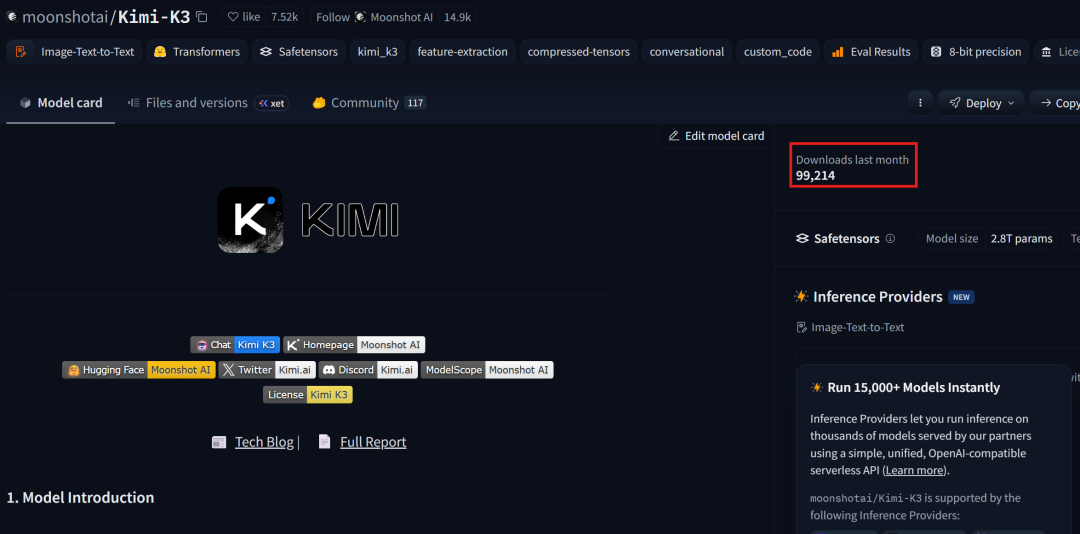Select the Transformers tag
This screenshot has height=534, width=1080.
tap(197, 52)
